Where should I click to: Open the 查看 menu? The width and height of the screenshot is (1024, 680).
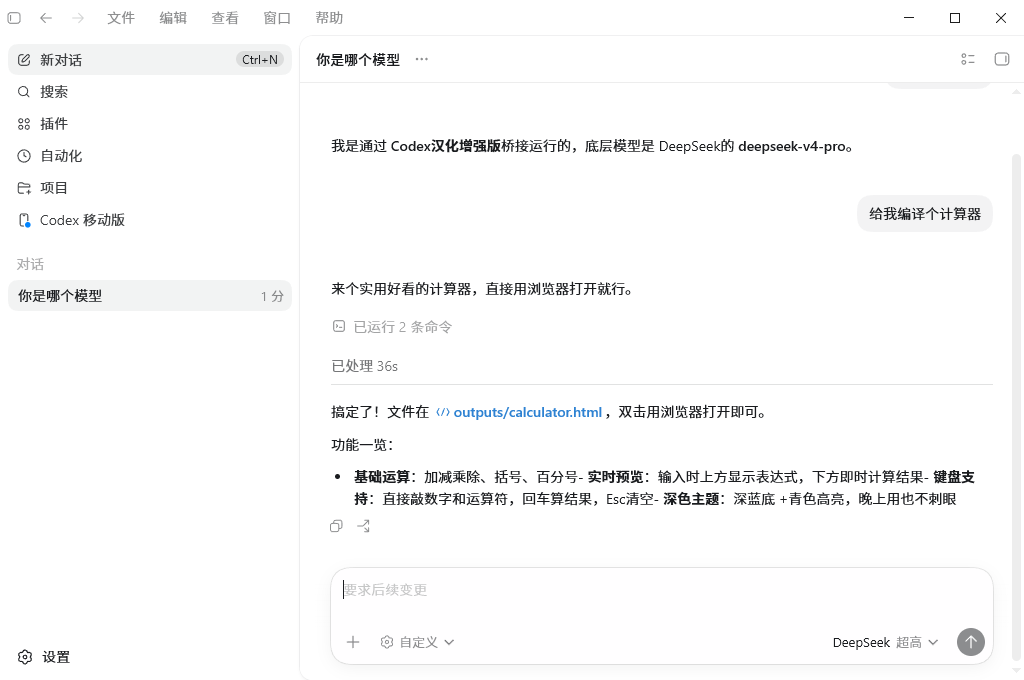[225, 18]
